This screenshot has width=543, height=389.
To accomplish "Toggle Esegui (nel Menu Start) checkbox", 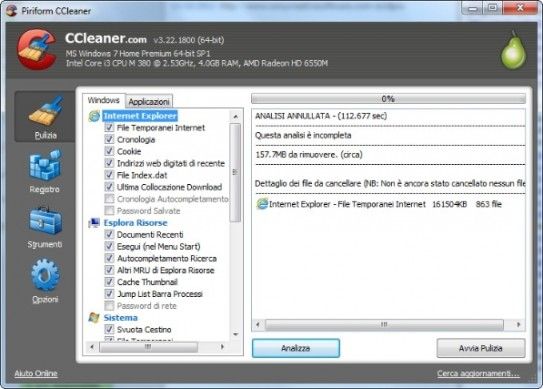I will pyautogui.click(x=109, y=246).
